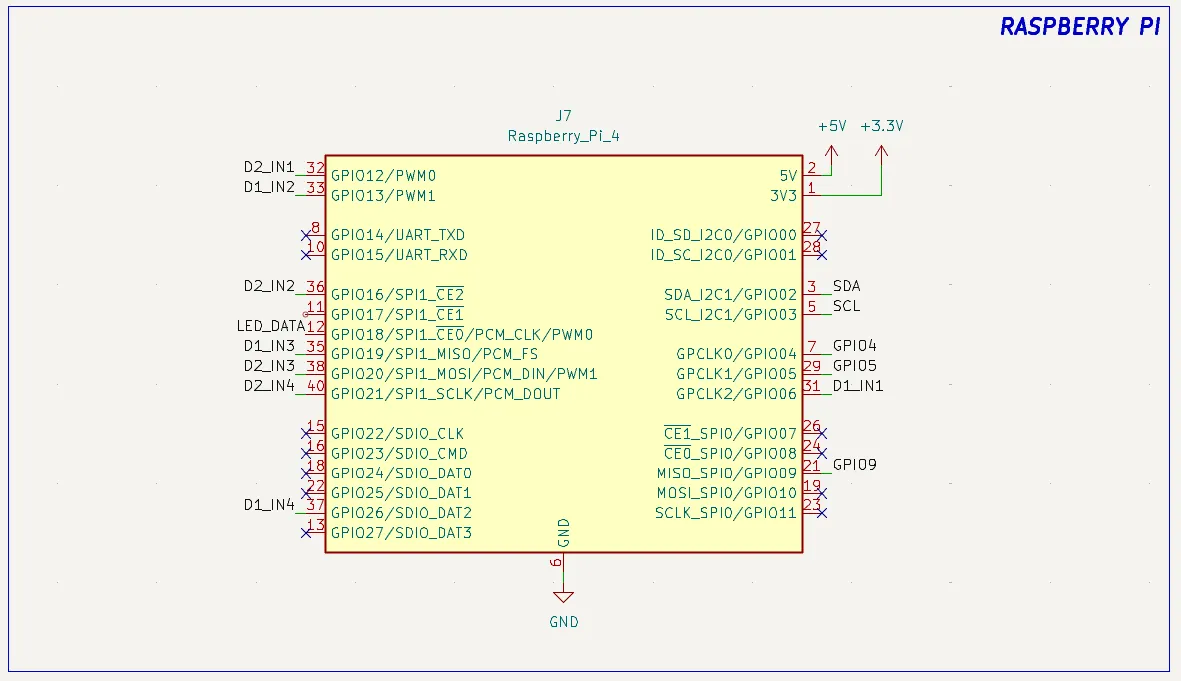This screenshot has width=1181, height=681.
Task: Click the no-connect X on pin 28
Action: (822, 255)
